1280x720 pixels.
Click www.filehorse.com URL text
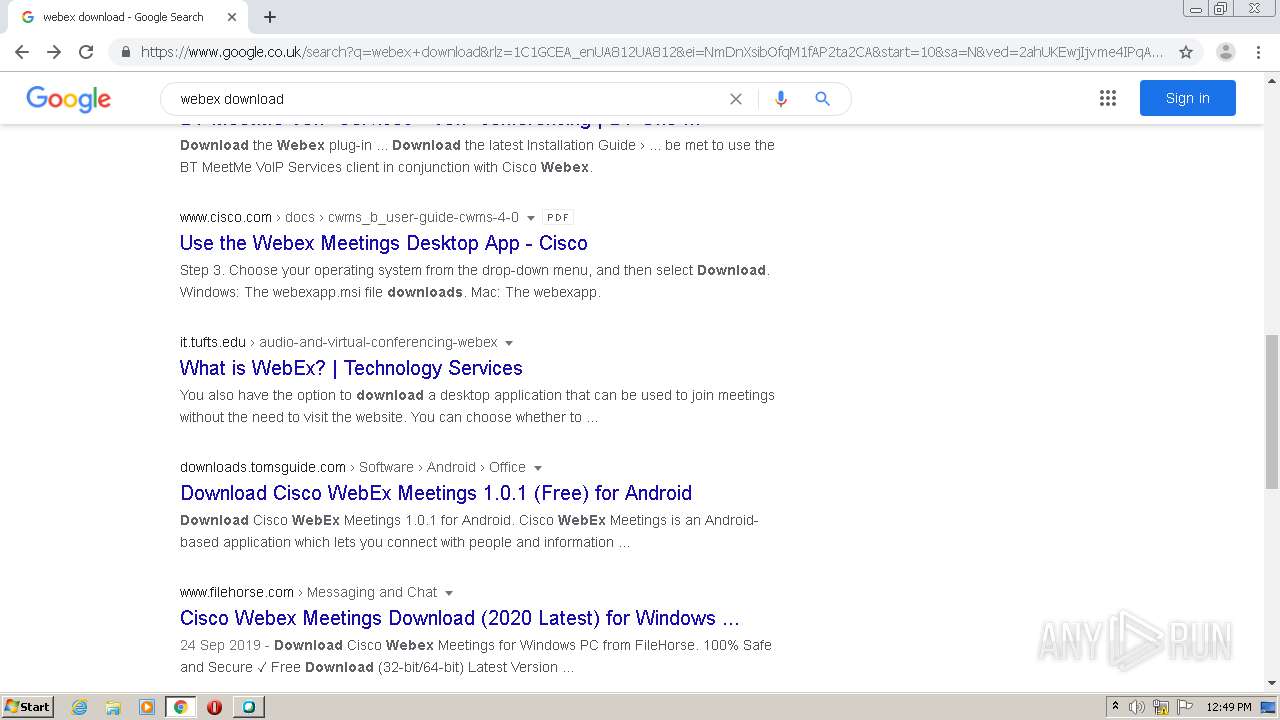pyautogui.click(x=237, y=592)
